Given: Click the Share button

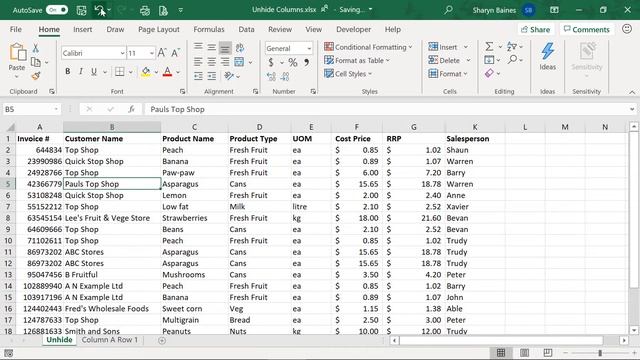Looking at the screenshot, I should 536,29.
